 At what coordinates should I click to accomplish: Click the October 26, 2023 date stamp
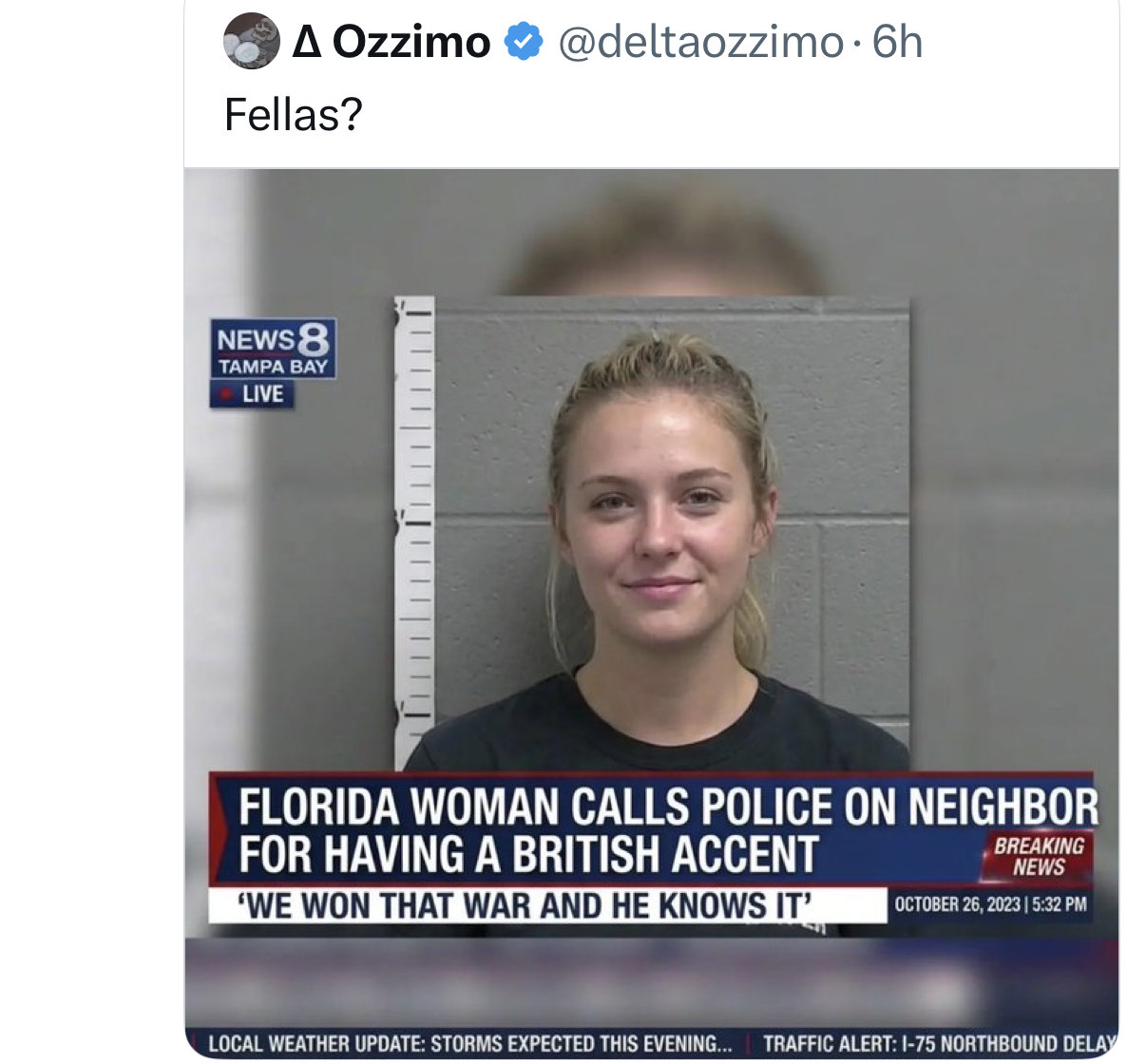pos(990,904)
